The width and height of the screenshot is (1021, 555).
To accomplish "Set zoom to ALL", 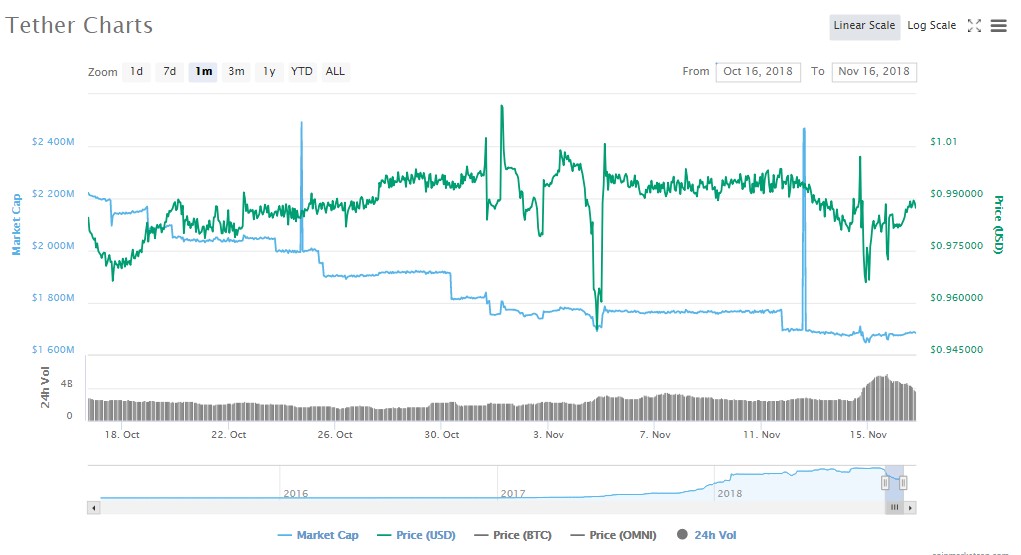I will point(335,72).
